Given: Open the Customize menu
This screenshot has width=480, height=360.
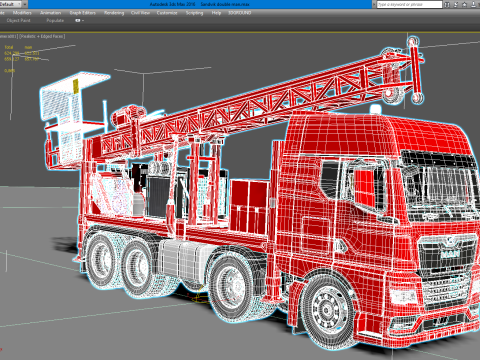Looking at the screenshot, I should (x=167, y=13).
